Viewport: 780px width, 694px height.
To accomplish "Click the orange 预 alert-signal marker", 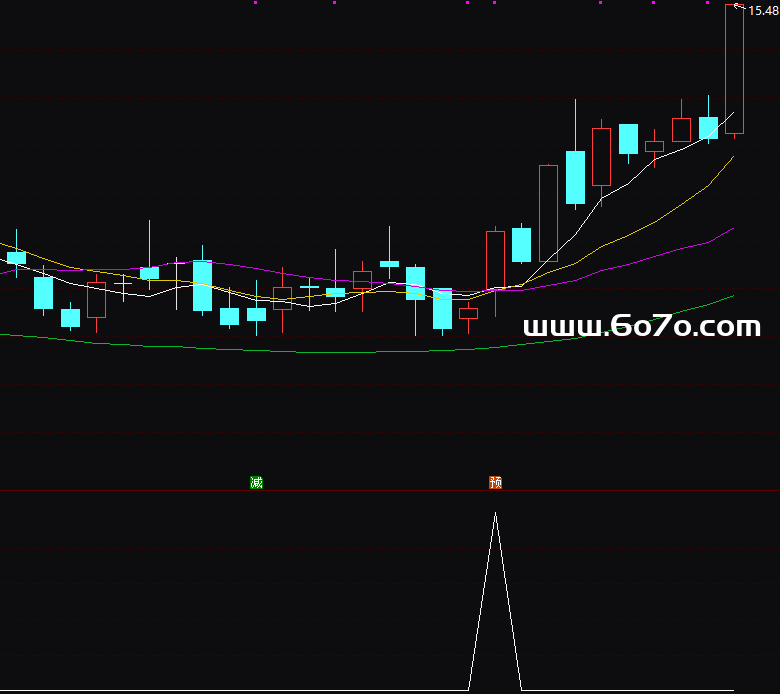I will 495,483.
